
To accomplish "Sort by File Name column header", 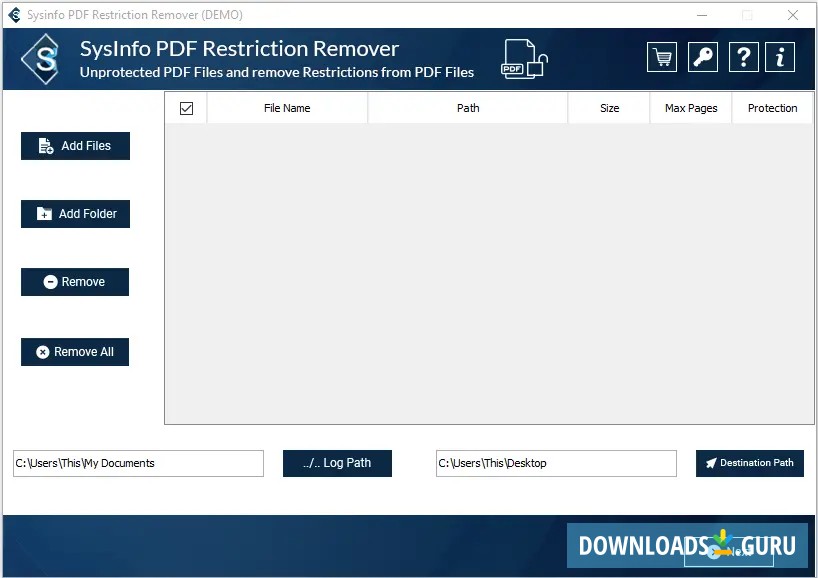I will pyautogui.click(x=287, y=109).
